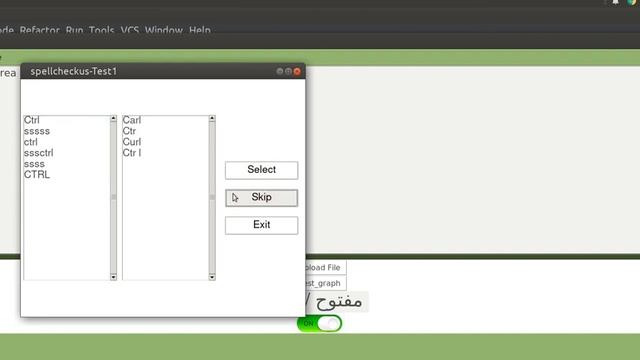Pick the word 'Ctrl' in left list

click(32, 120)
